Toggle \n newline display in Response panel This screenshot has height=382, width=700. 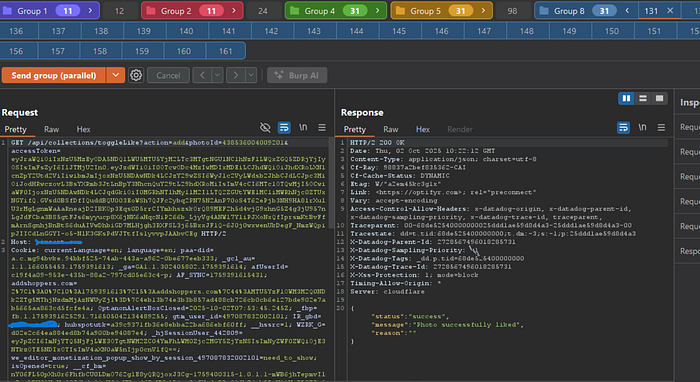pos(642,128)
